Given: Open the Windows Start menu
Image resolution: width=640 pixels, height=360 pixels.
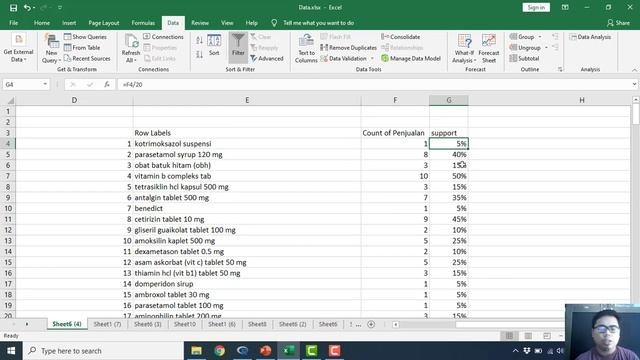Looking at the screenshot, I should click(x=11, y=351).
